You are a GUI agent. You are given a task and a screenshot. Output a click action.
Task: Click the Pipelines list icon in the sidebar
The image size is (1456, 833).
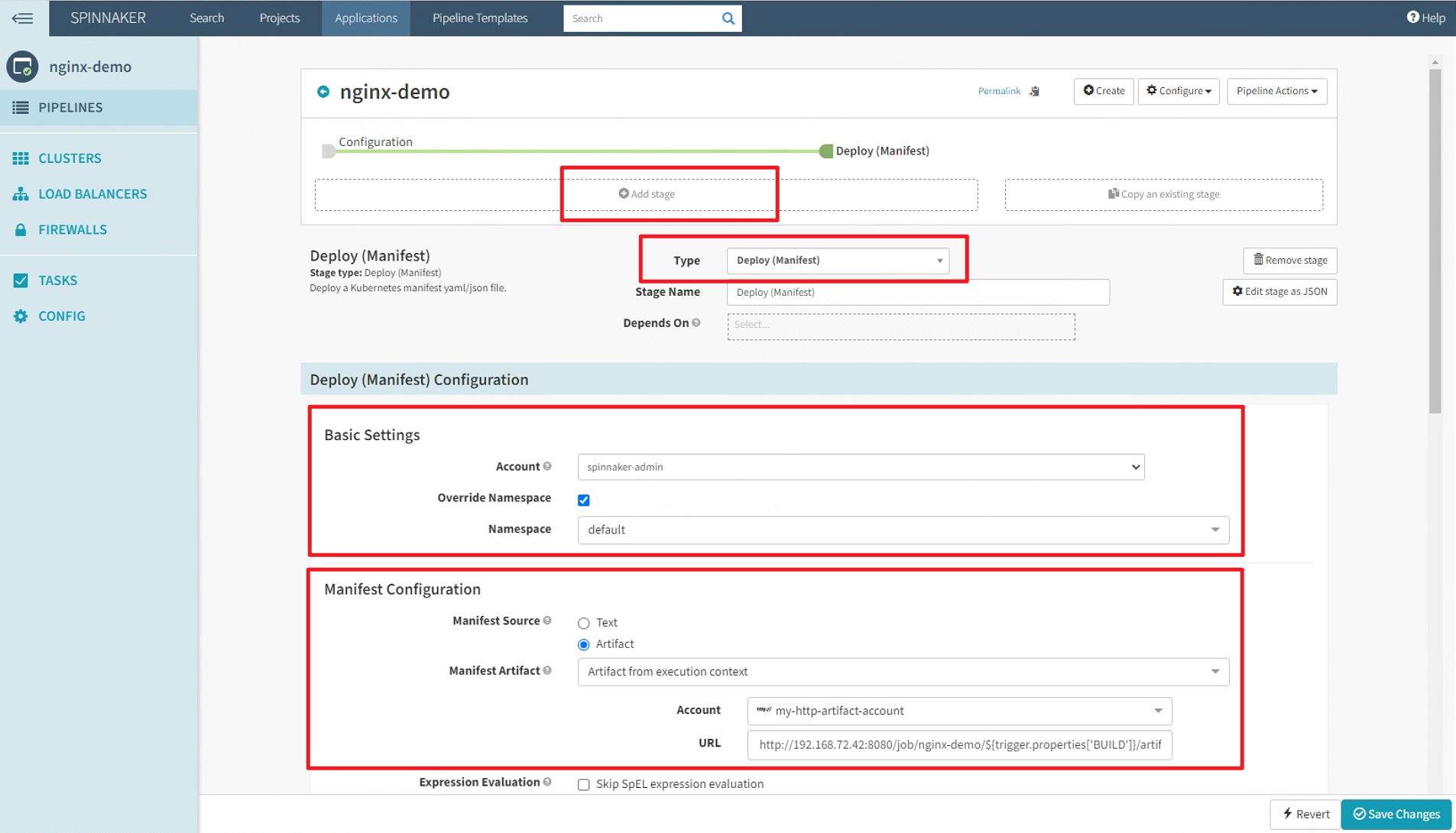21,108
